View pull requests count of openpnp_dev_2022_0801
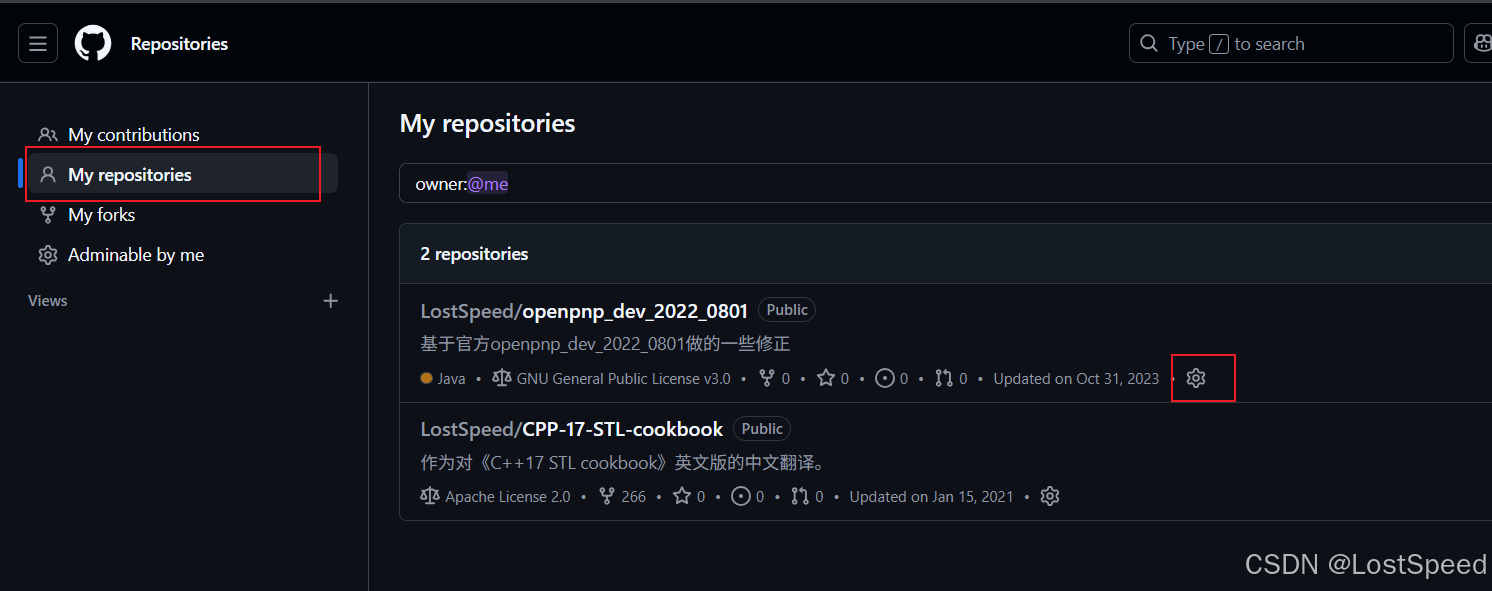 click(951, 379)
